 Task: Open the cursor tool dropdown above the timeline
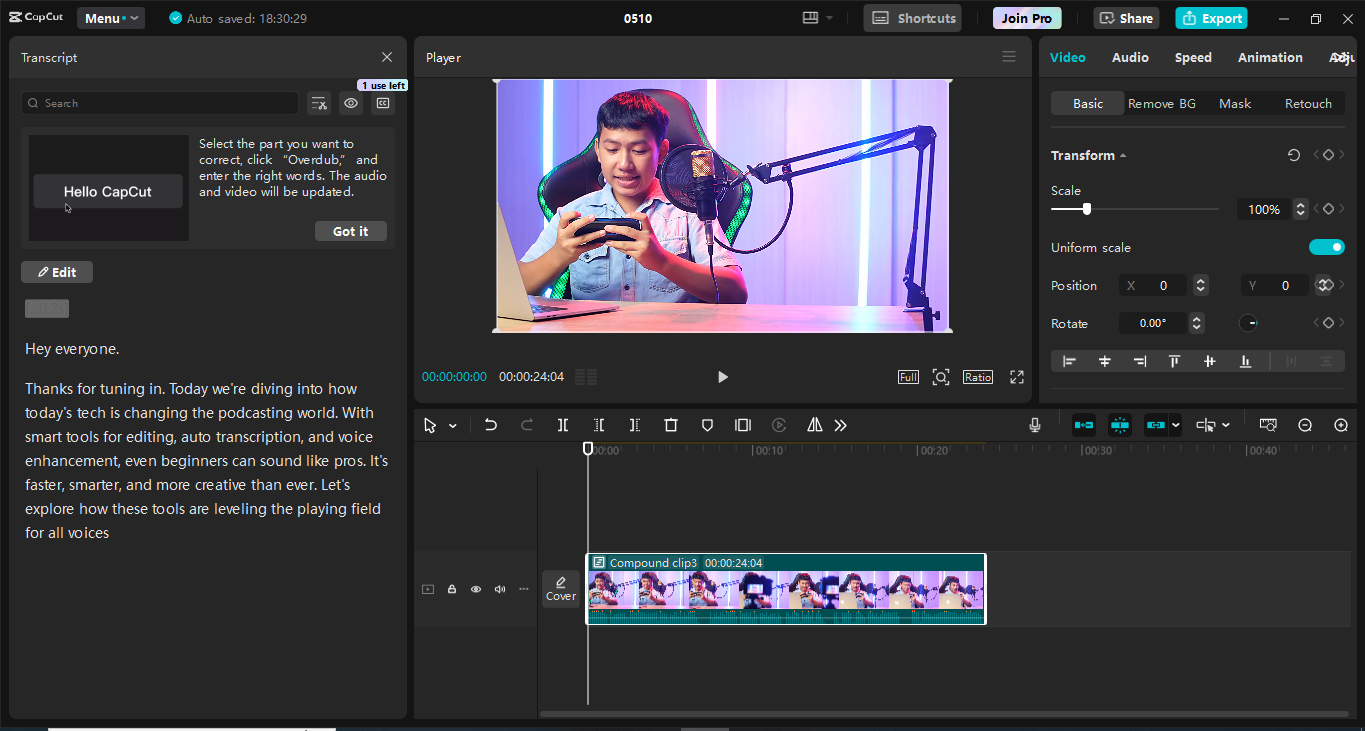coord(452,425)
